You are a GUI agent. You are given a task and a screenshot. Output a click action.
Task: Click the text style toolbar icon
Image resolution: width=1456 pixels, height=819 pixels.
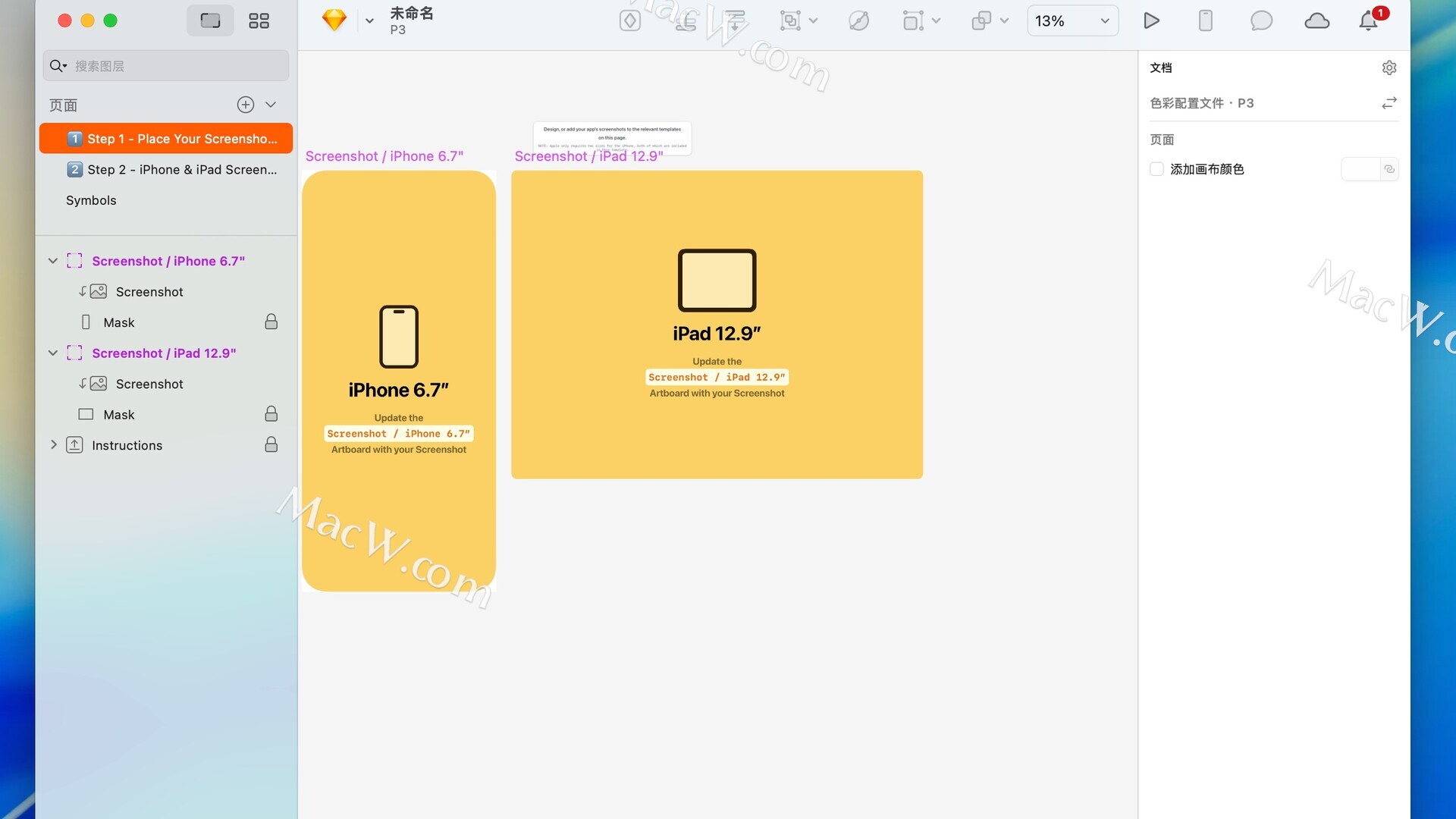click(686, 20)
